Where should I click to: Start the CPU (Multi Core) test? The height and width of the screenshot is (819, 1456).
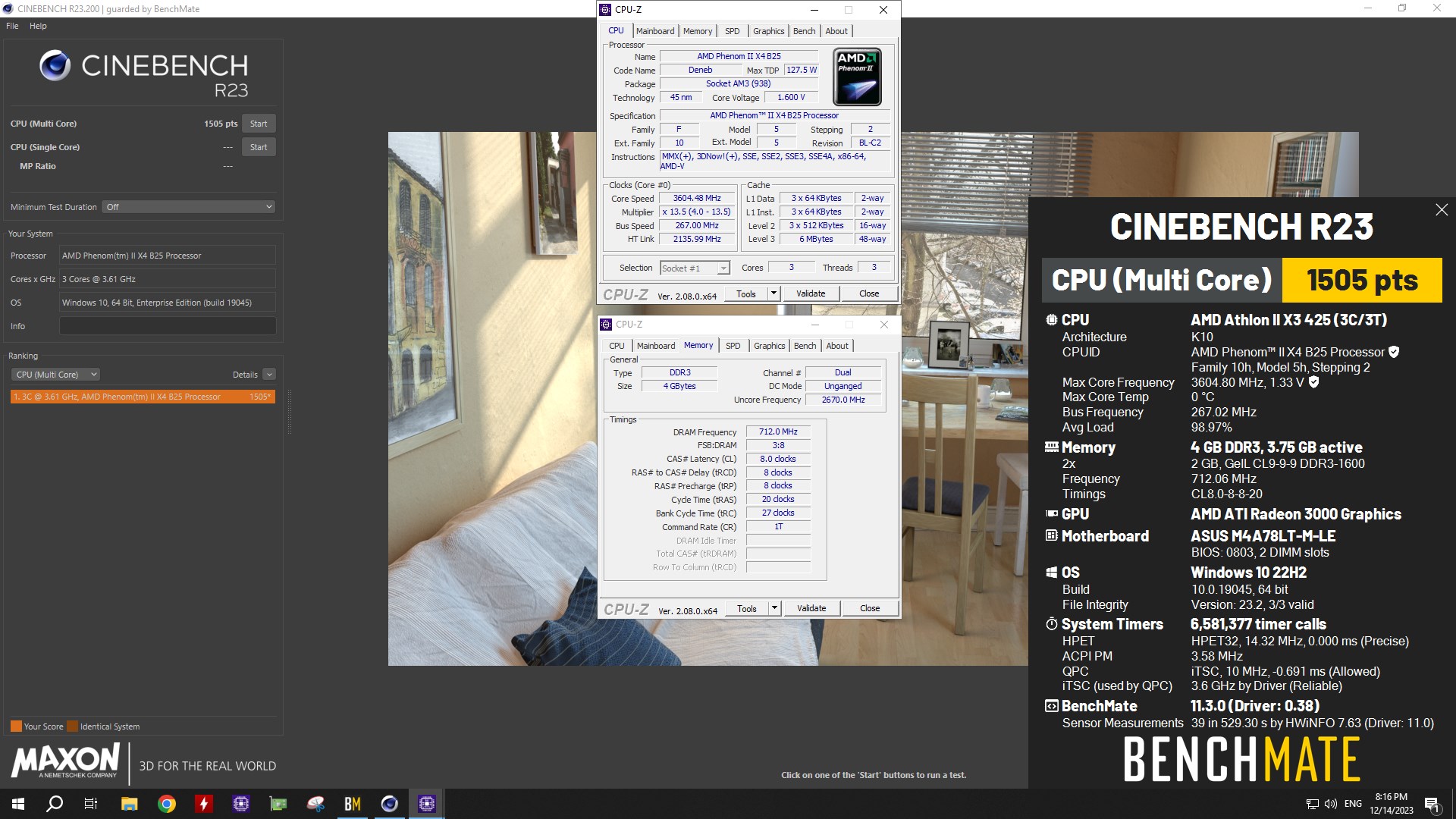pyautogui.click(x=259, y=124)
